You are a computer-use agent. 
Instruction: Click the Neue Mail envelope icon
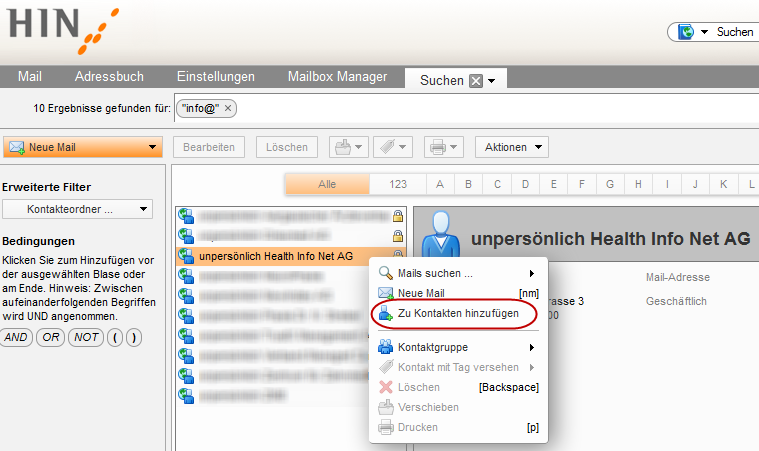pos(17,147)
